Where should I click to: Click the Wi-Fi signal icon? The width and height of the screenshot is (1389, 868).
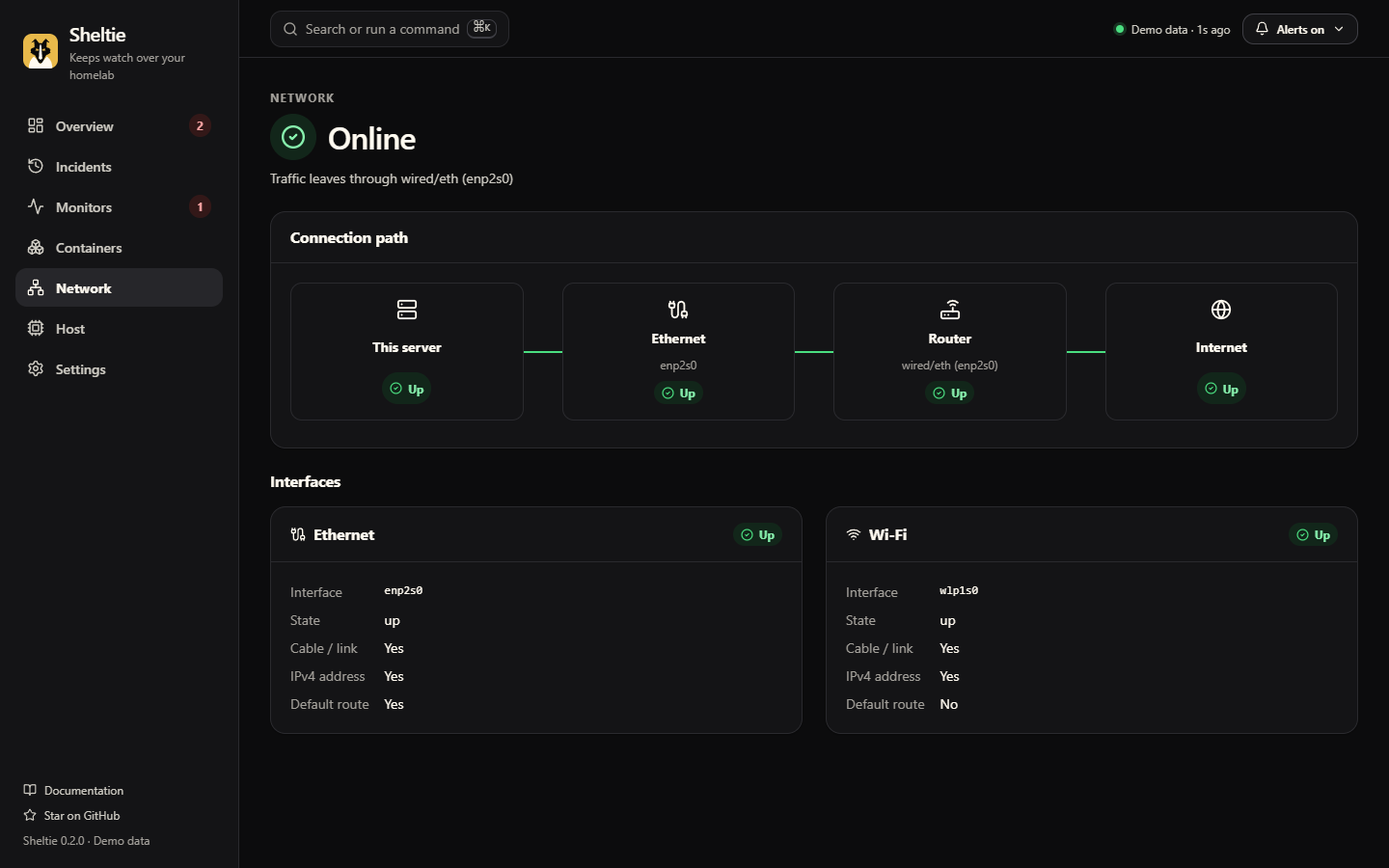click(x=854, y=534)
